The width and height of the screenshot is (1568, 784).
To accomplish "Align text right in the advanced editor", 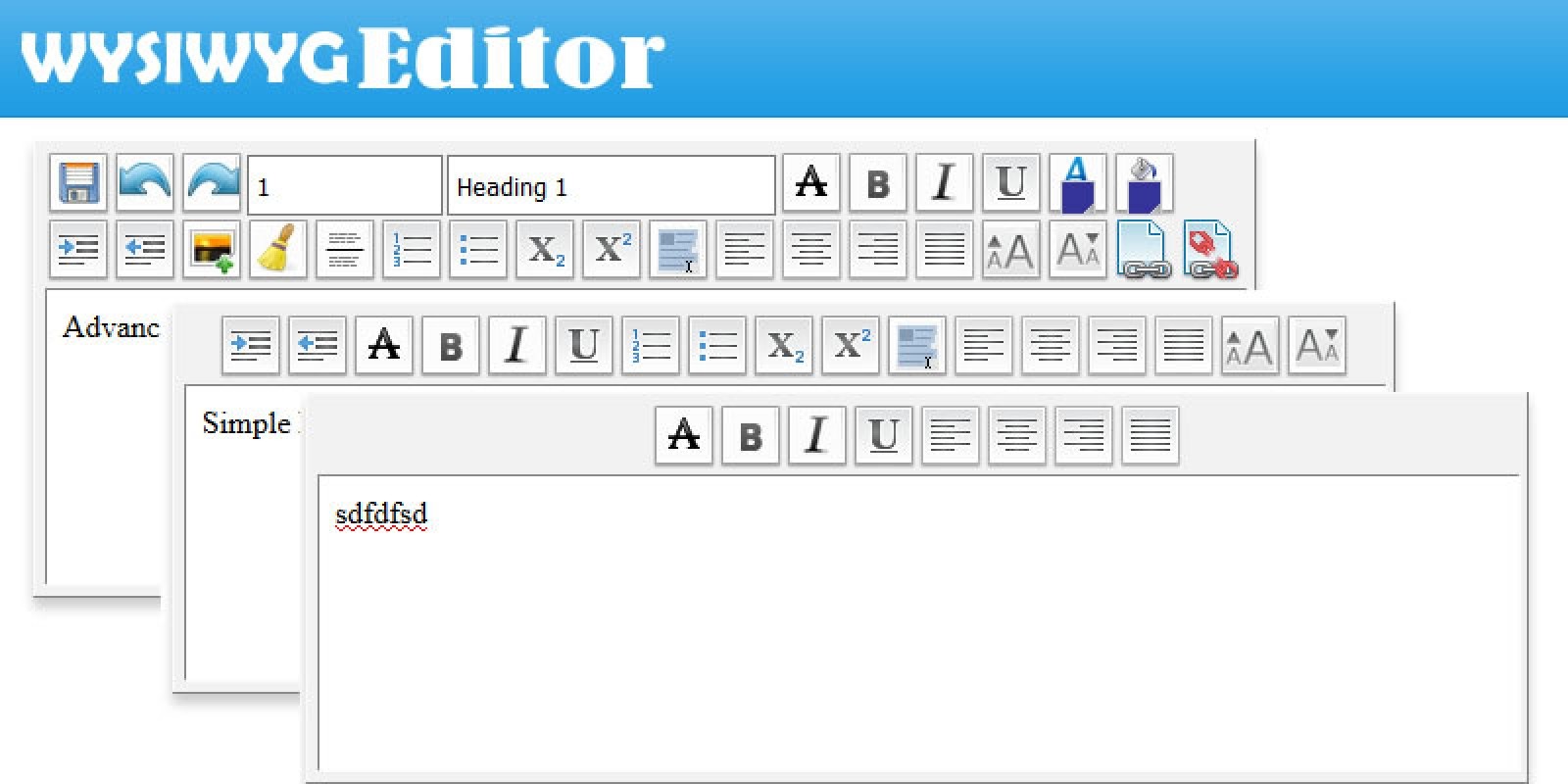I will click(878, 250).
